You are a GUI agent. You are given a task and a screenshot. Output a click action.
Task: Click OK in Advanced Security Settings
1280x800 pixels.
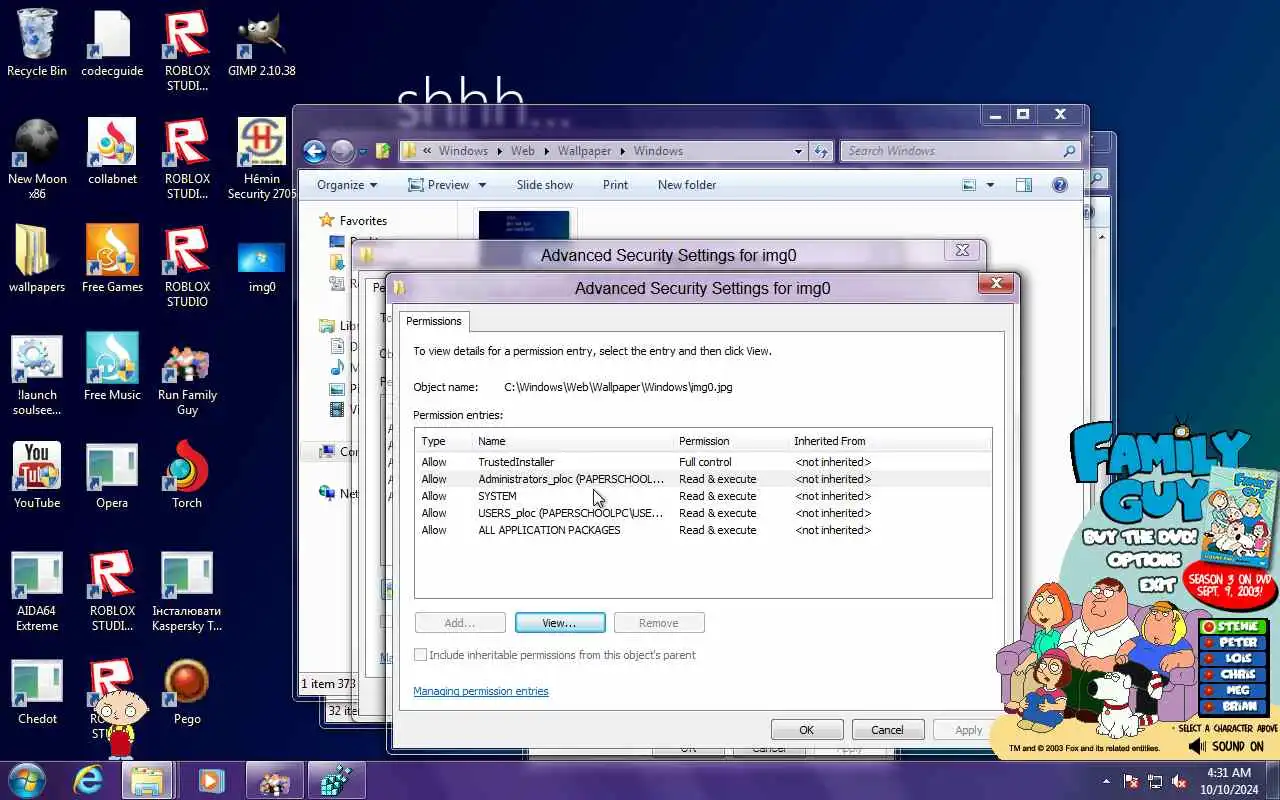click(807, 730)
